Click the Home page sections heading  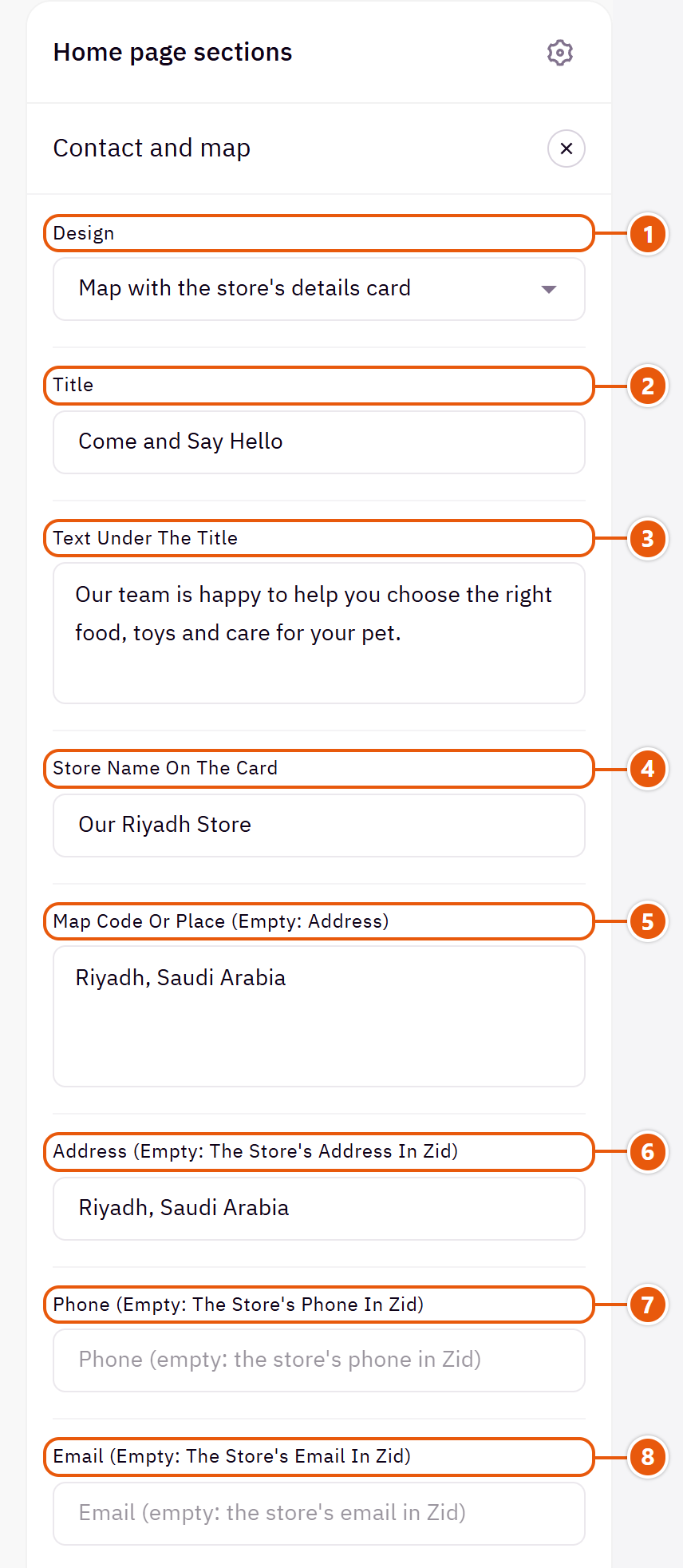[x=172, y=53]
